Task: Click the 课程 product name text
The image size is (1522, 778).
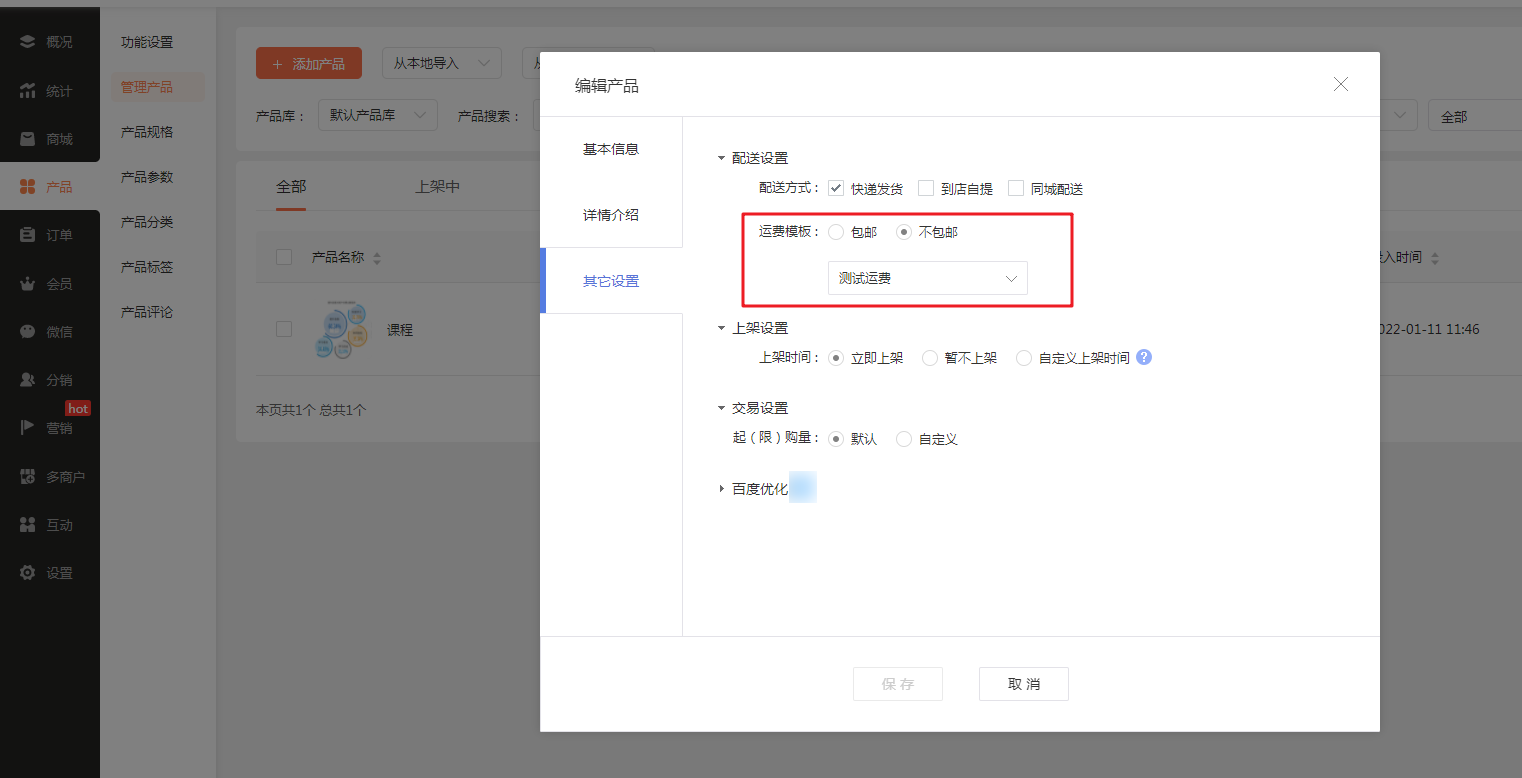Action: (400, 330)
